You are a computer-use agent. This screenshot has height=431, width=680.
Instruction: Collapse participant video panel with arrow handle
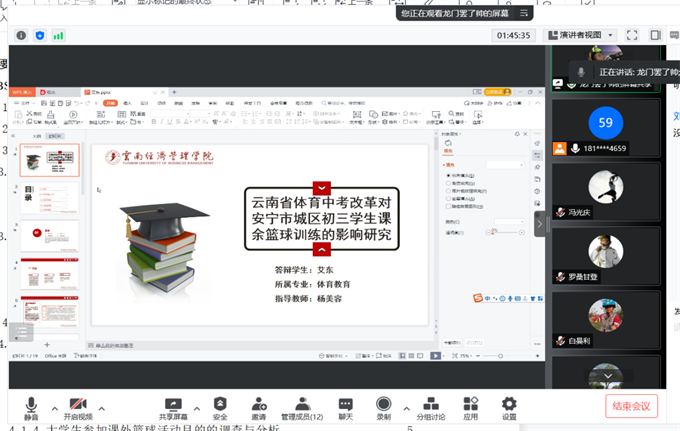click(540, 224)
